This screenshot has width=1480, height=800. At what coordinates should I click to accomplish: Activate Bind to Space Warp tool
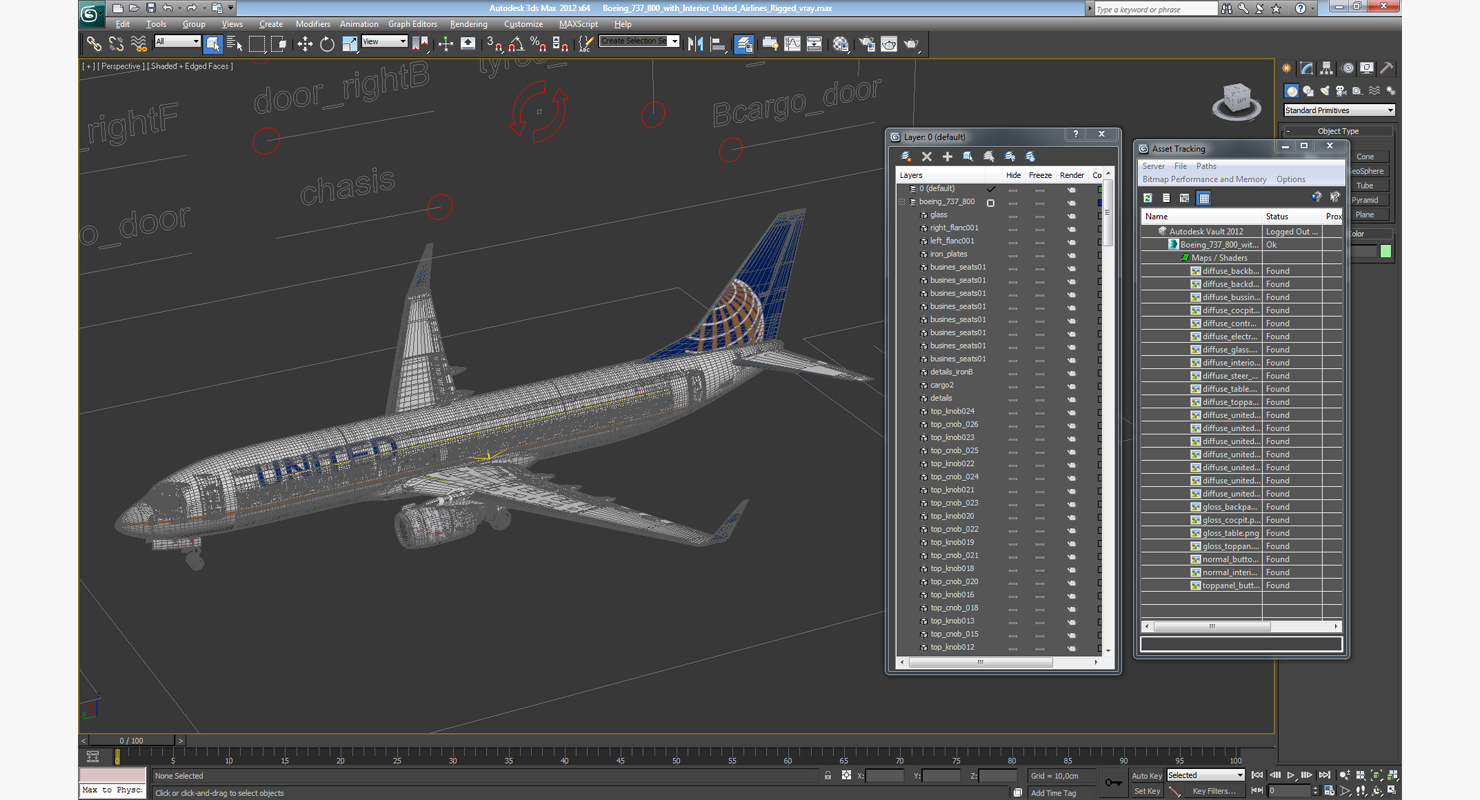[x=139, y=44]
